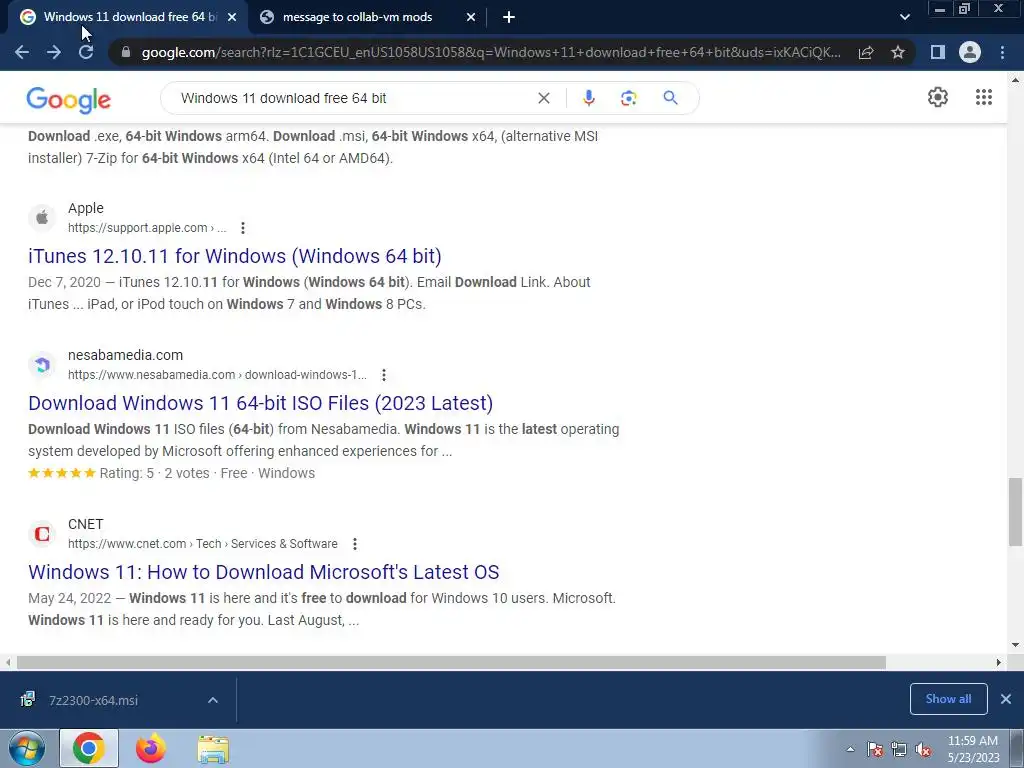Screen dimensions: 1024x768
Task: Click the Apple favicon
Action: (42, 217)
